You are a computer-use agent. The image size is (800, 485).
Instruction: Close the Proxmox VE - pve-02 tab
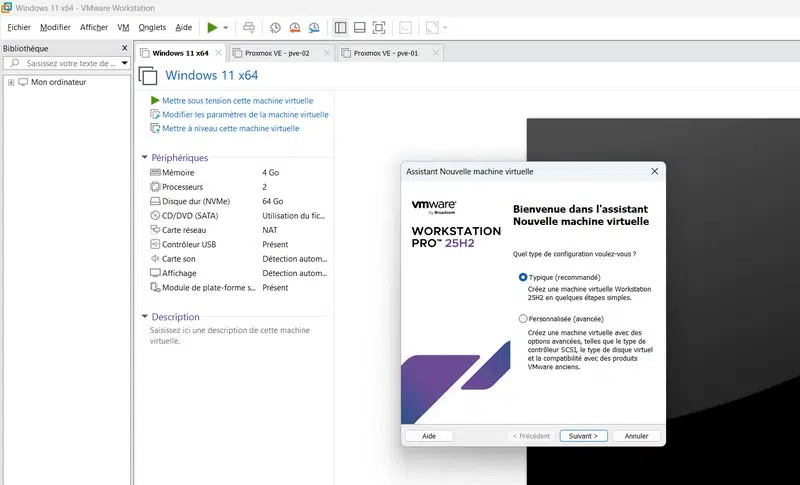327,53
